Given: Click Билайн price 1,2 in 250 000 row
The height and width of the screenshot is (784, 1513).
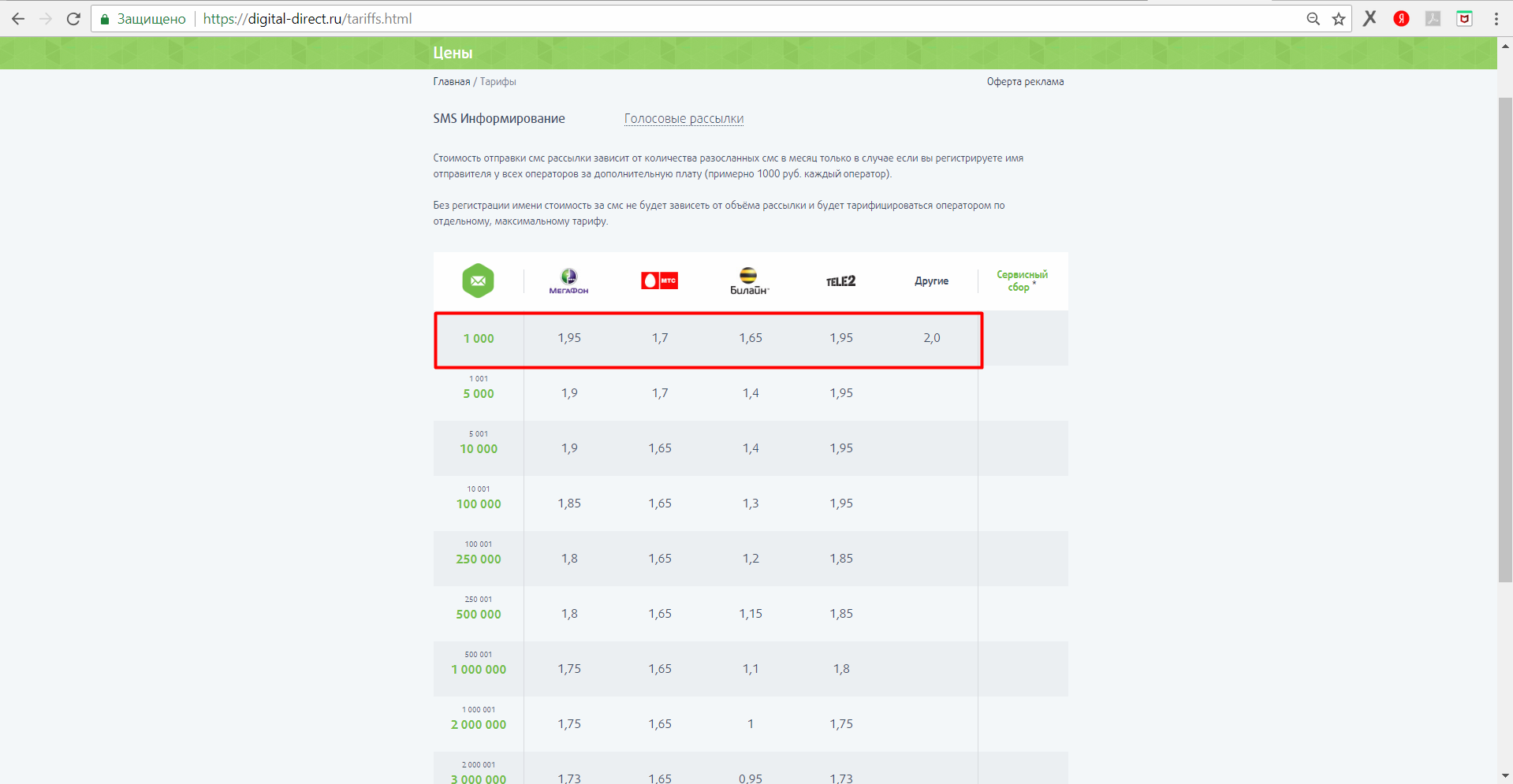Looking at the screenshot, I should coord(751,559).
